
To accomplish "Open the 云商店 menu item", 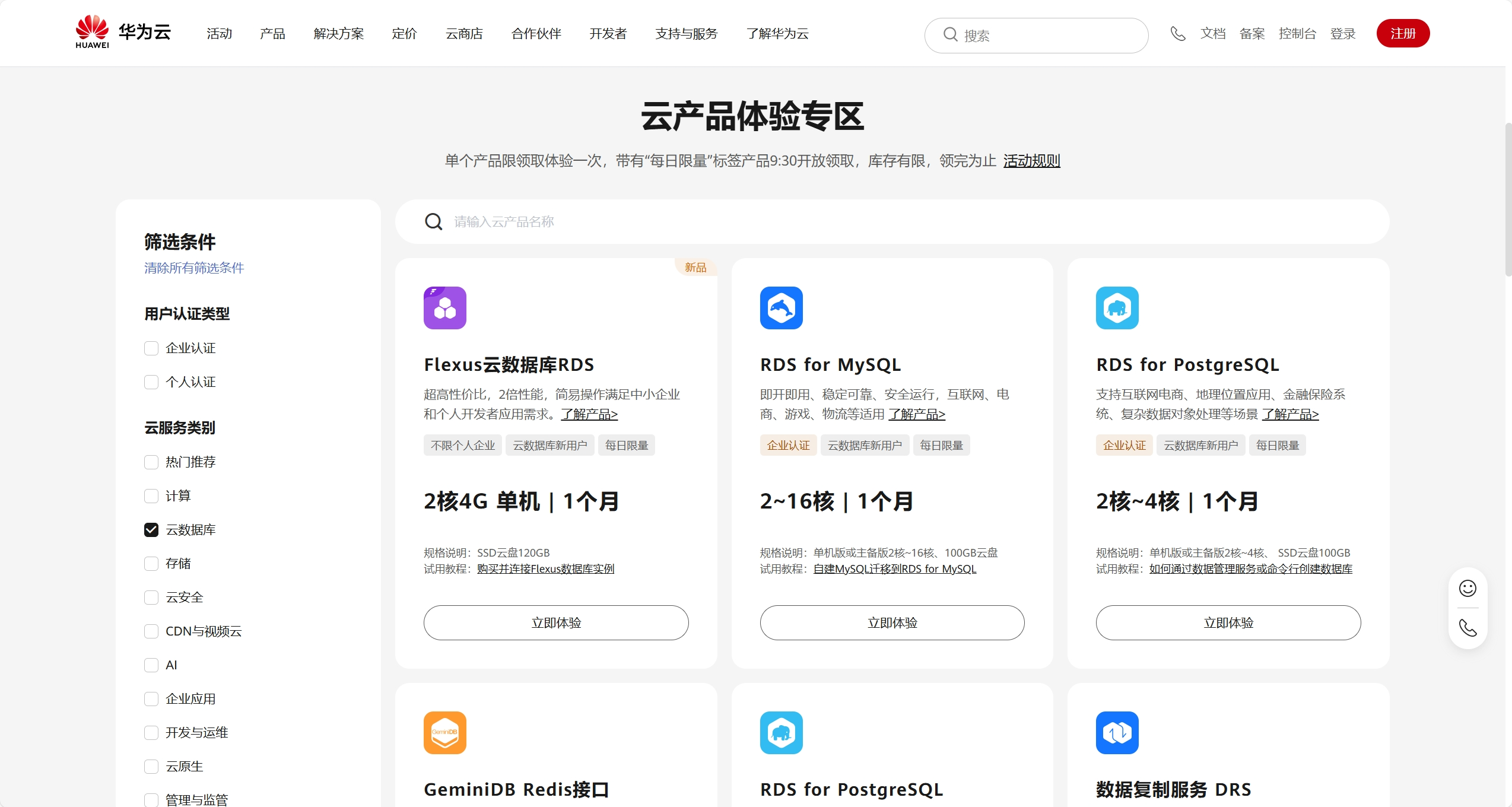I will pos(464,34).
